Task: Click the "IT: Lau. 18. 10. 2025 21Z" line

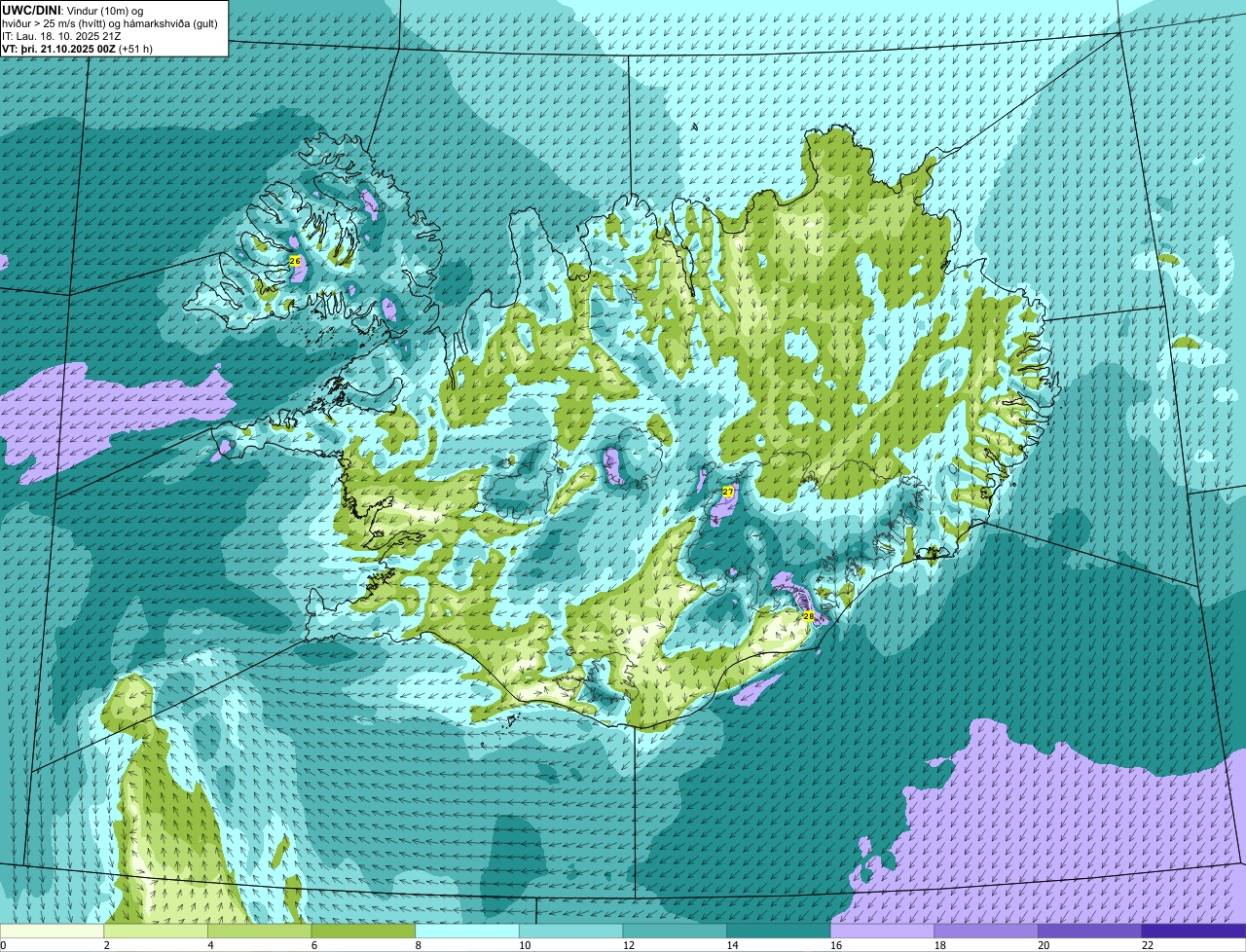Action: 61,36
